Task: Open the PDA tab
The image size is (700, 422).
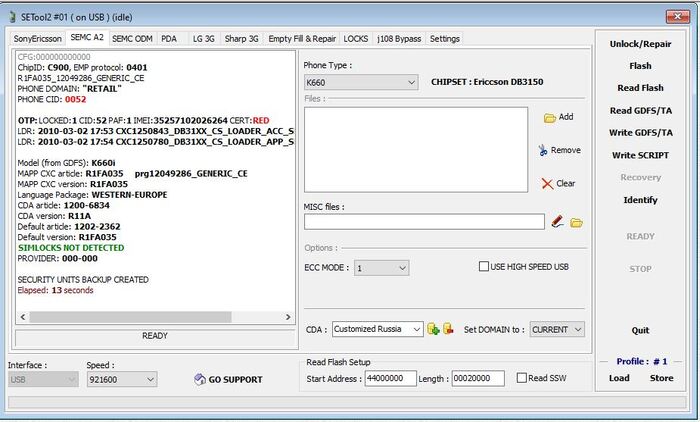Action: (x=169, y=39)
